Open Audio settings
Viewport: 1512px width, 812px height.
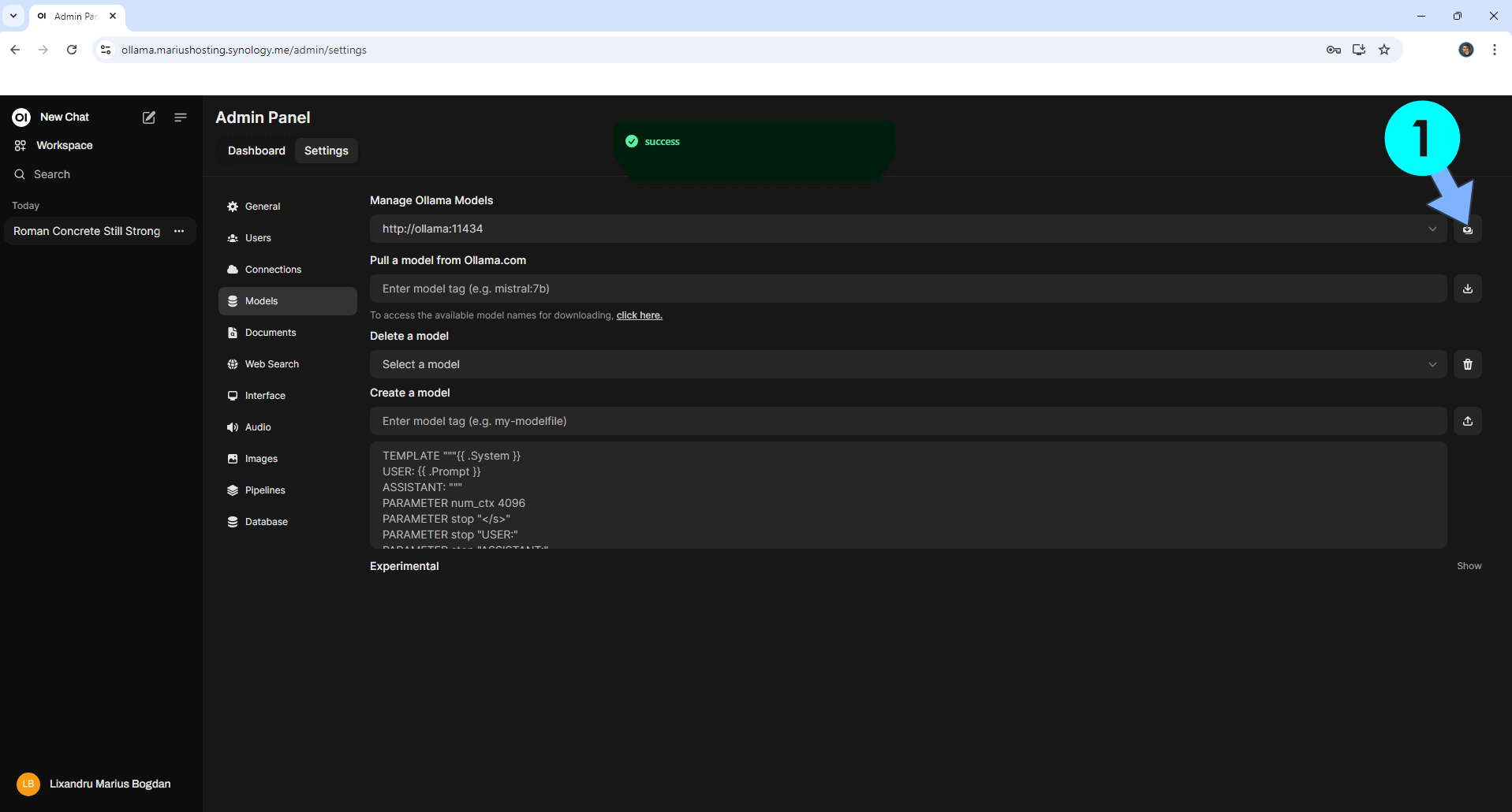(x=287, y=427)
